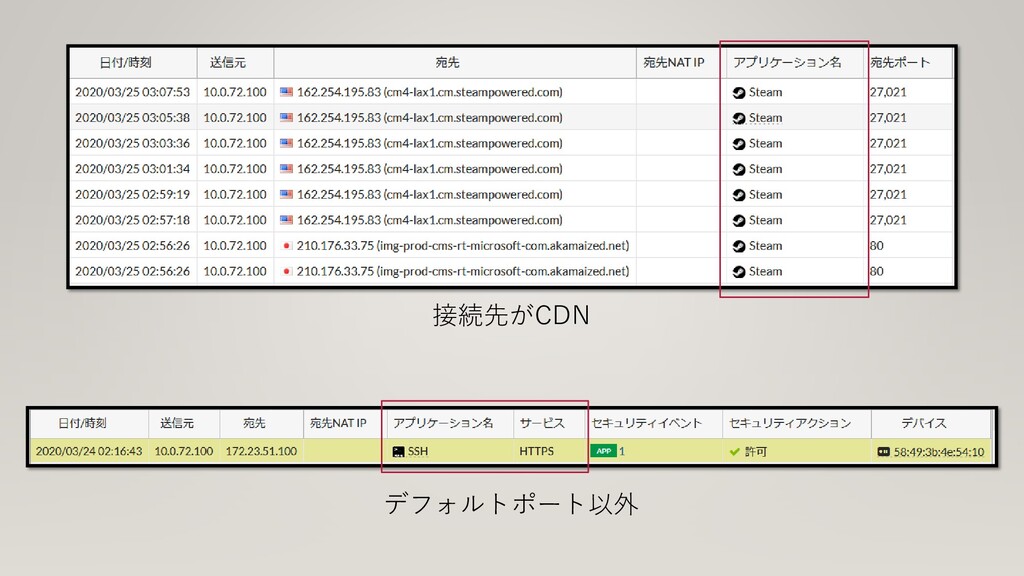Click 162.254.195.83 destination in the 03:01:34 row
The height and width of the screenshot is (576, 1024).
[430, 168]
